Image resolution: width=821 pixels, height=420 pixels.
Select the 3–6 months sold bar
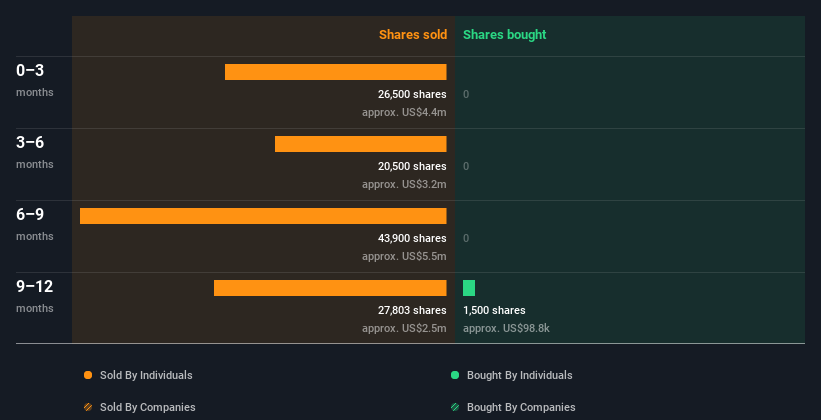(x=361, y=144)
